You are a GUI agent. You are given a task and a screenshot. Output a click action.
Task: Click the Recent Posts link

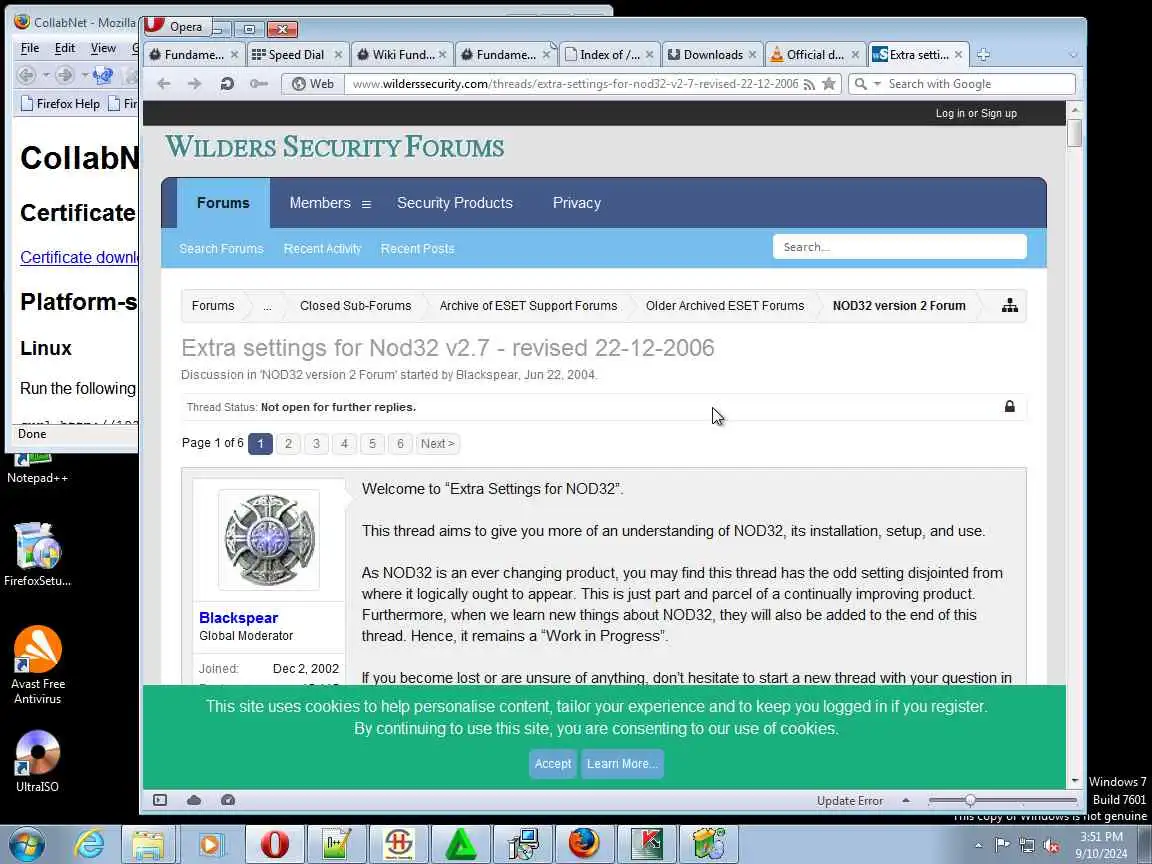[x=417, y=248]
